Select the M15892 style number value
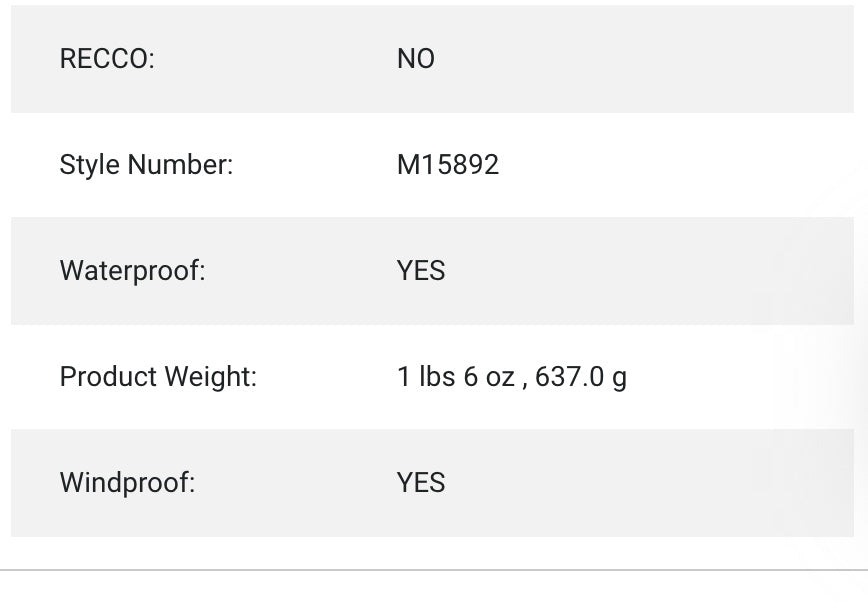The width and height of the screenshot is (868, 602). point(447,165)
